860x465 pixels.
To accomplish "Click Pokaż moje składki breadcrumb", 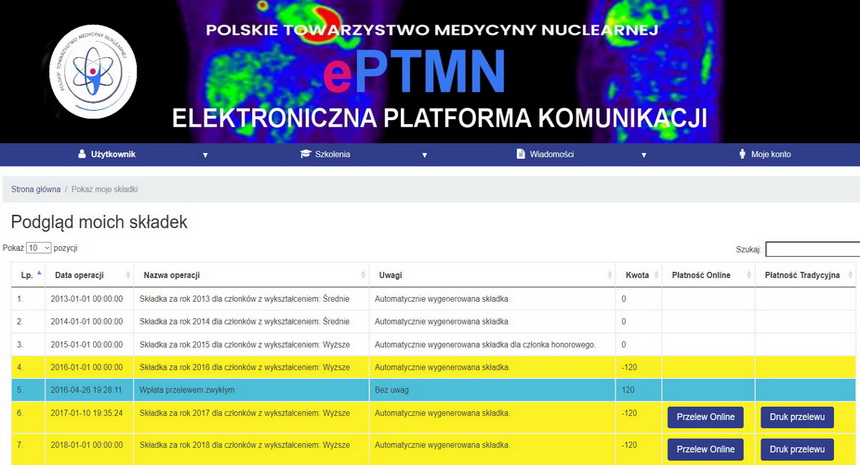I will (104, 189).
